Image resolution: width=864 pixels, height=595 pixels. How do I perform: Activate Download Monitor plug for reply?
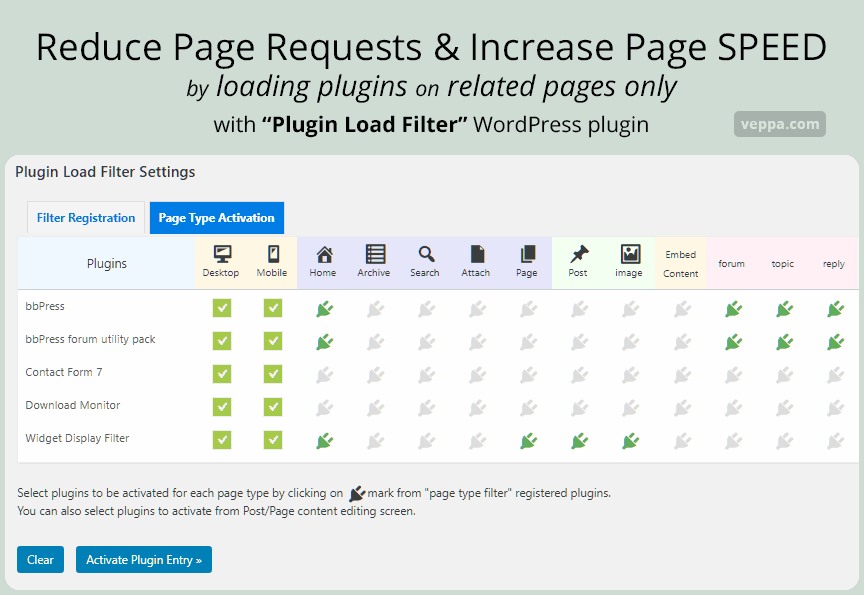pos(835,408)
